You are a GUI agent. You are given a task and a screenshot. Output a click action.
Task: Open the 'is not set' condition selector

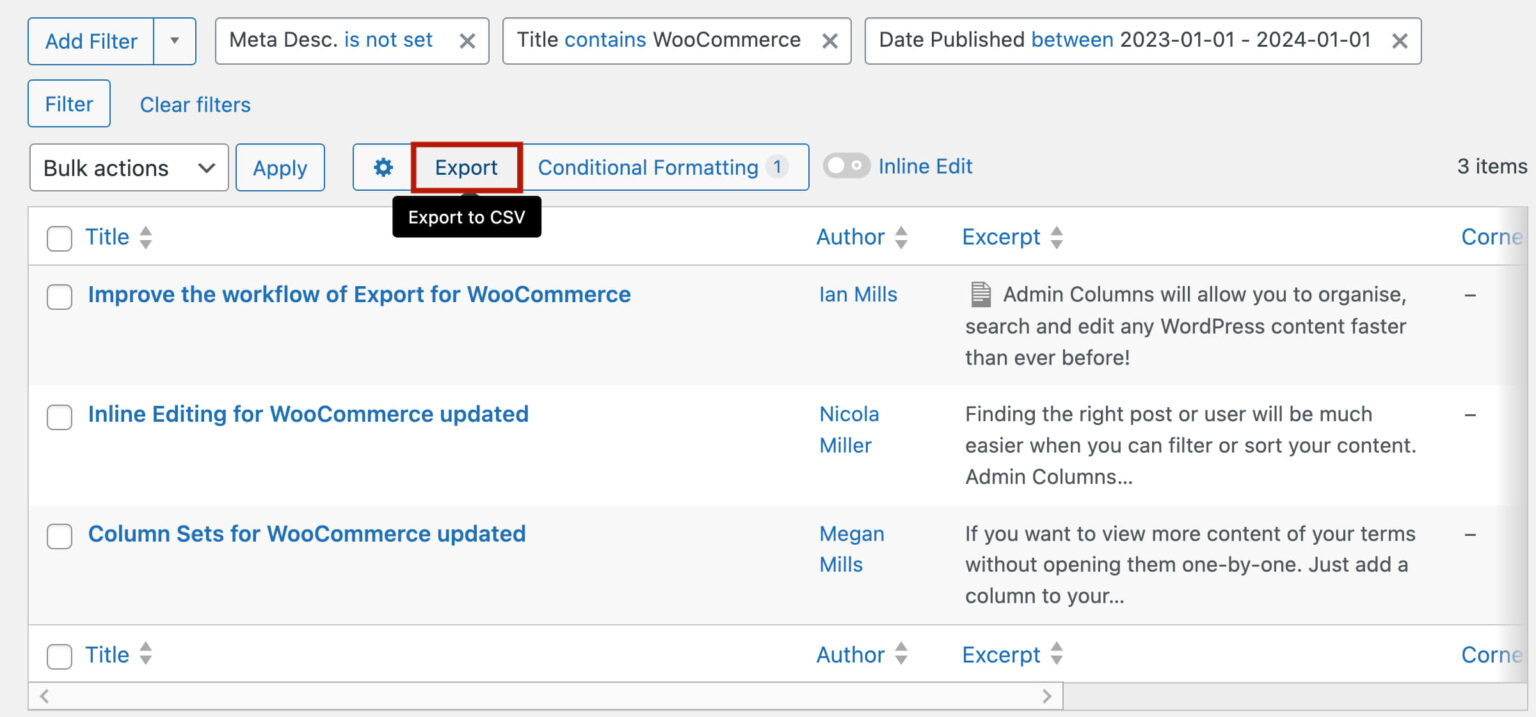point(389,40)
